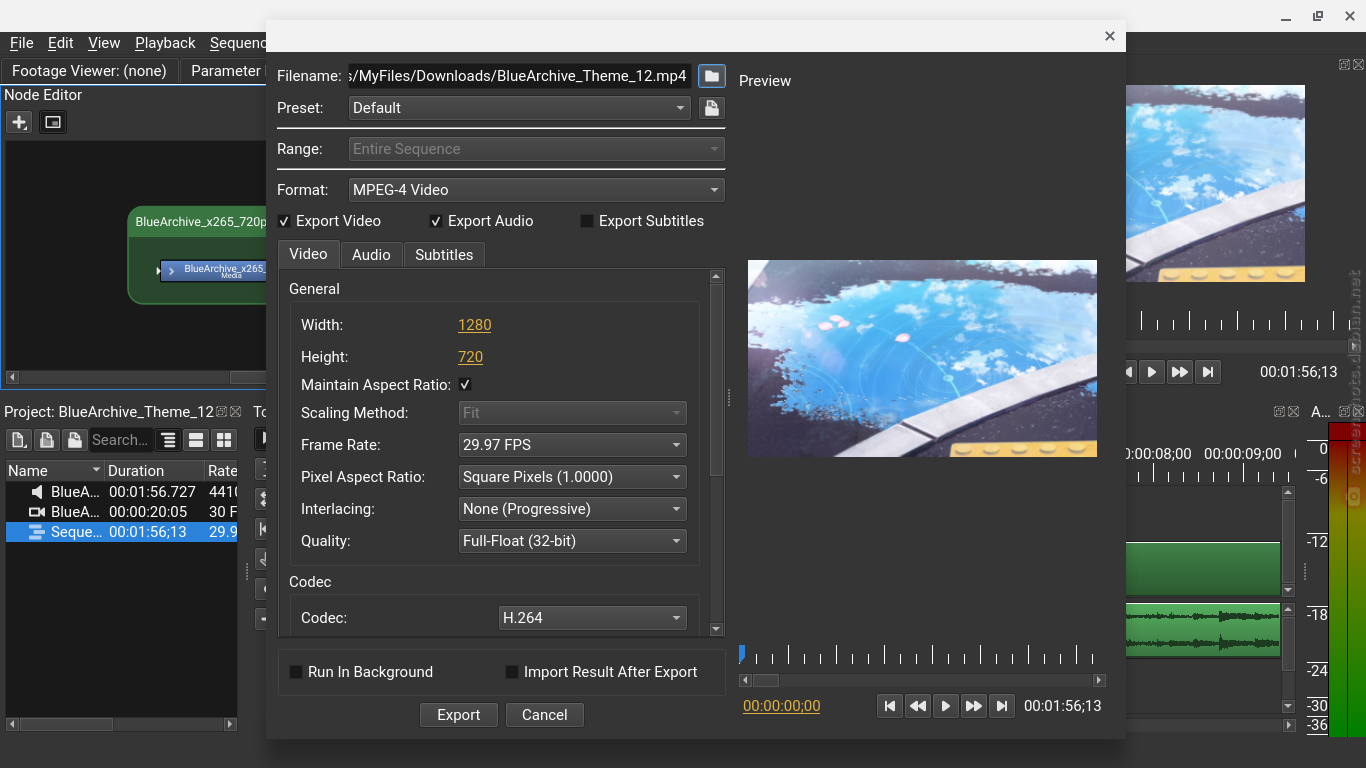Select the Sequence item in Project list
The height and width of the screenshot is (768, 1366).
[122, 532]
